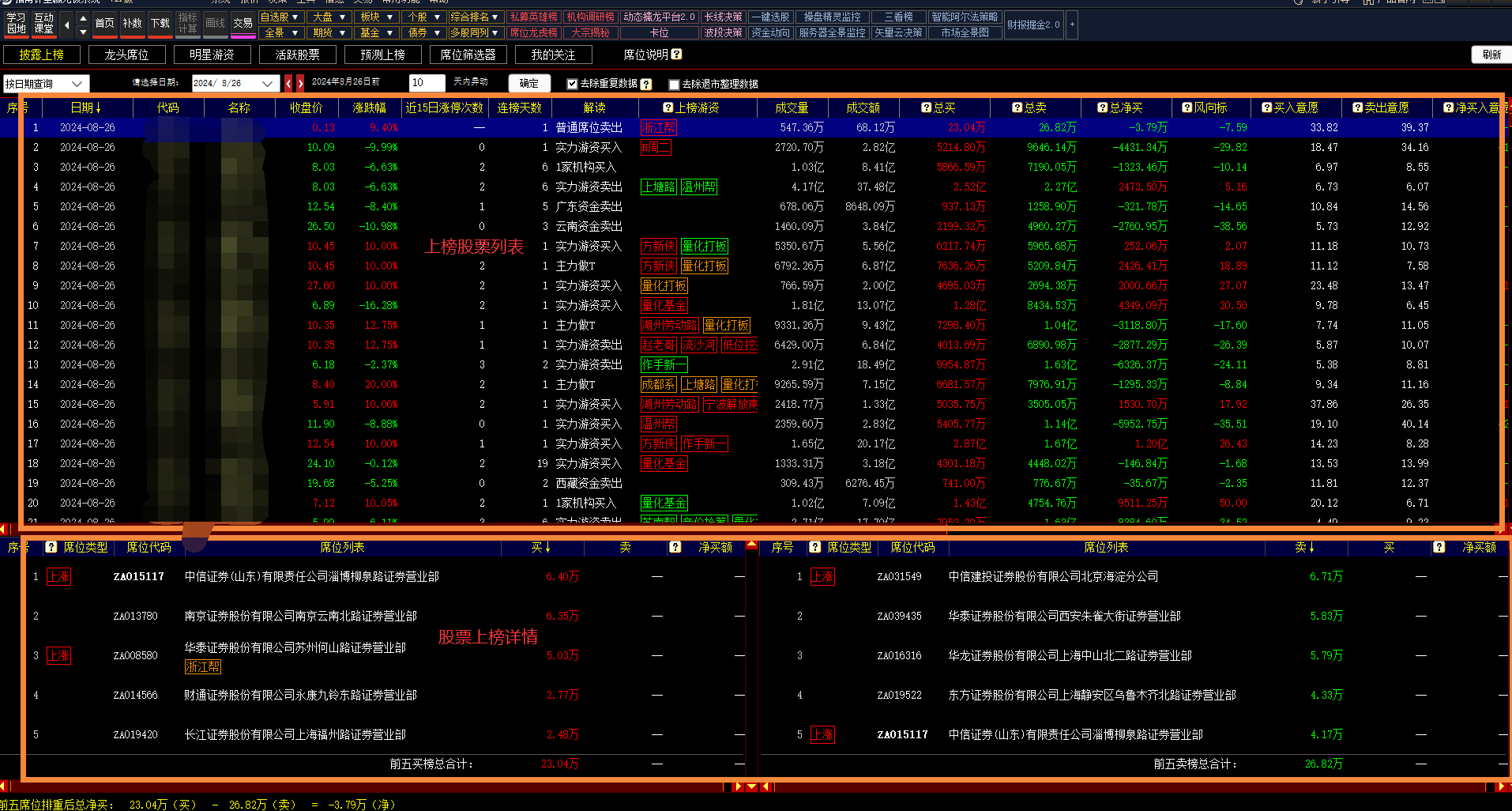
Task: Enable the 去除退市整理数据 checkbox
Action: pyautogui.click(x=674, y=85)
